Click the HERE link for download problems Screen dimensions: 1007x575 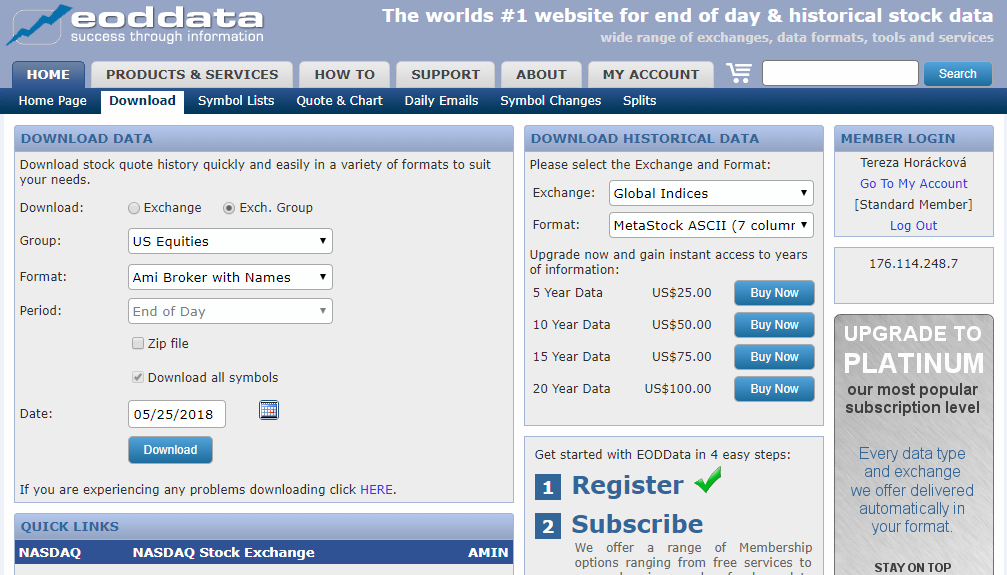tap(376, 490)
